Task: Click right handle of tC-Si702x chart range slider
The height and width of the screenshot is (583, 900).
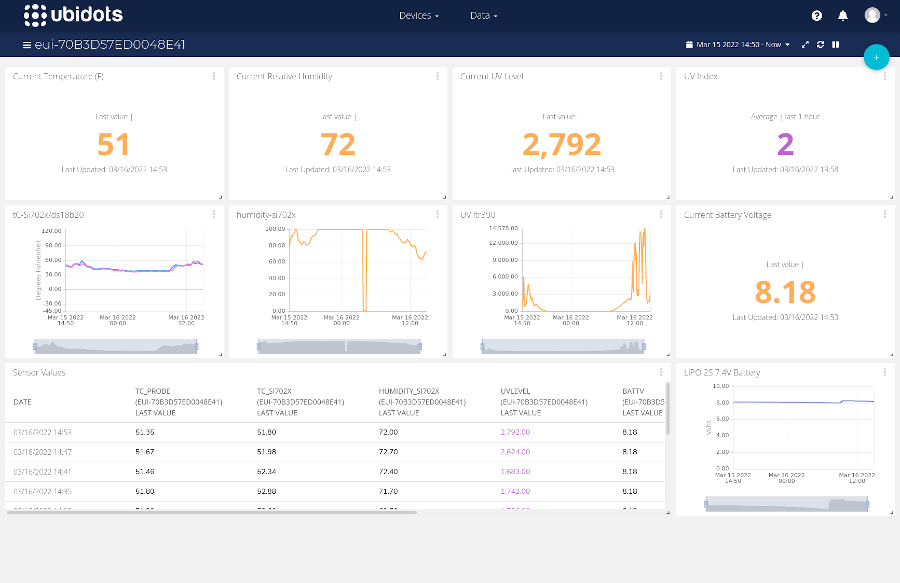Action: (196, 346)
